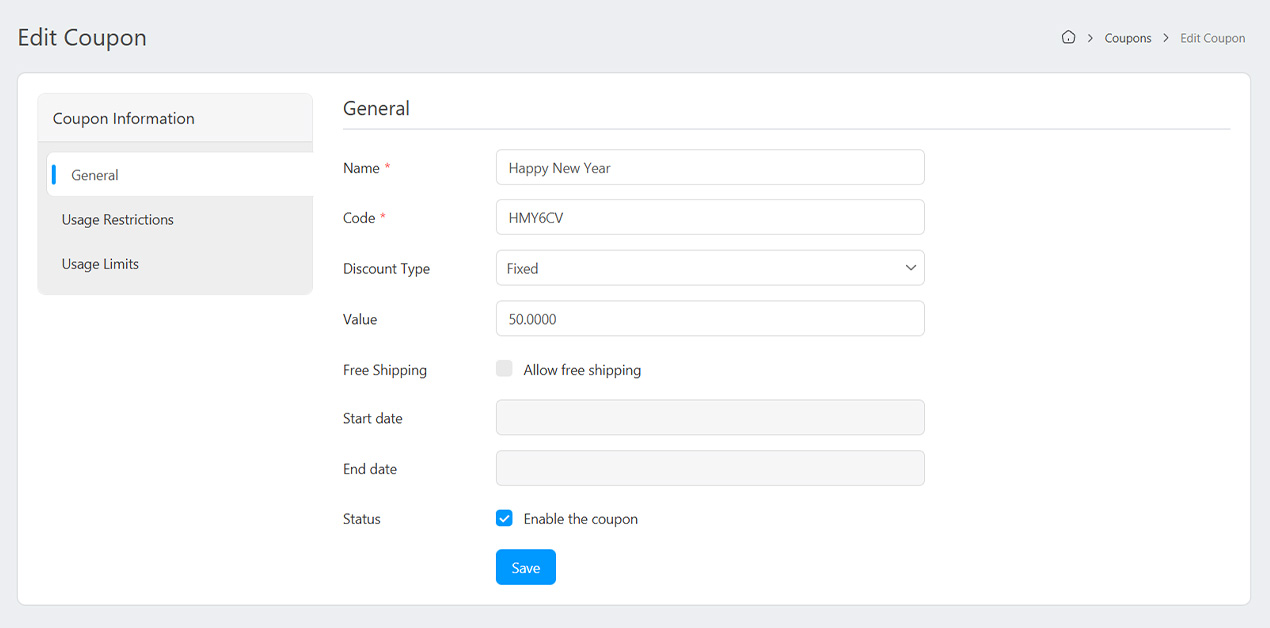Viewport: 1270px width, 628px height.
Task: Open the Usage Limits tab
Action: tap(100, 264)
